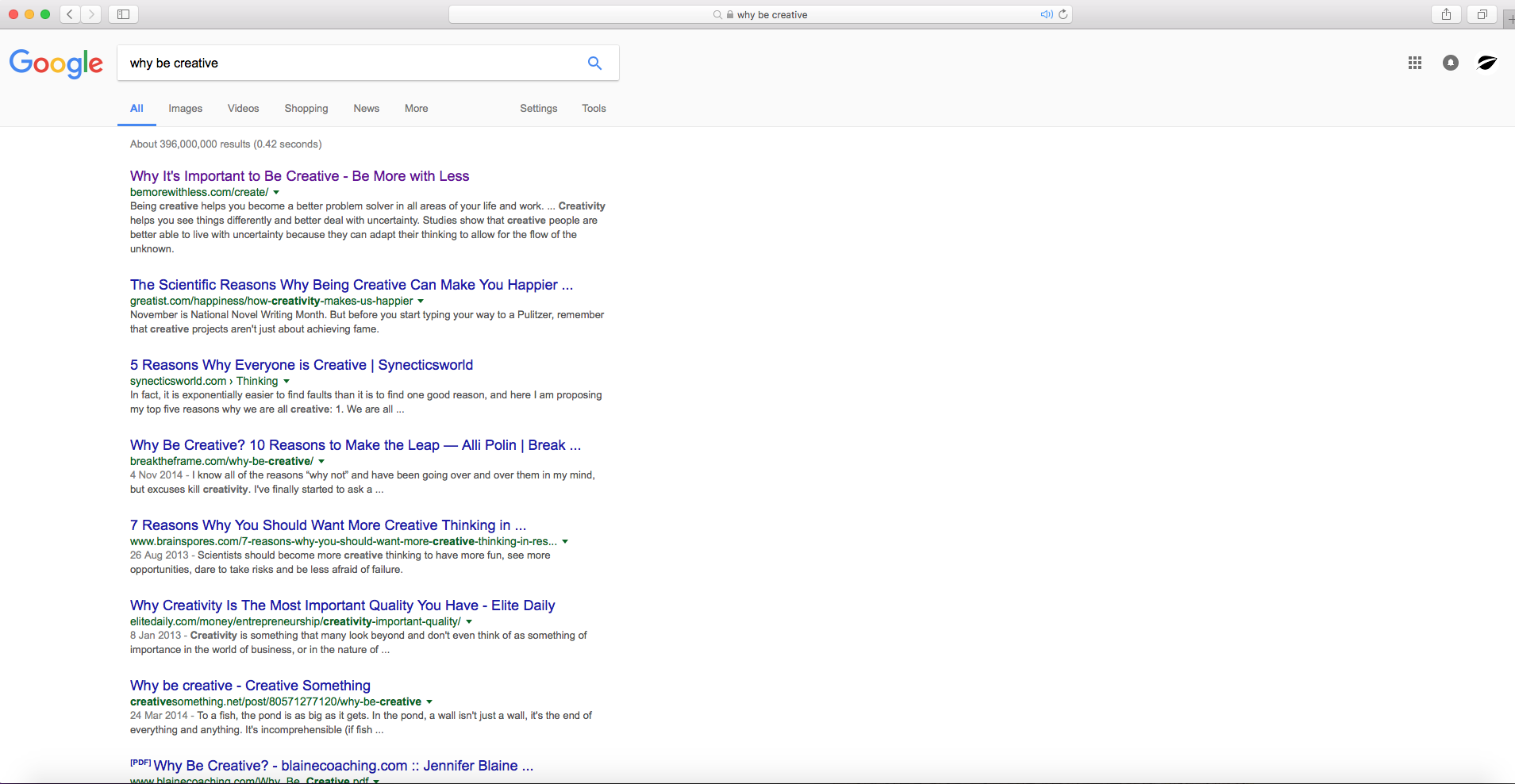1515x784 pixels.
Task: Open 'Why be creative - Creative Something' result
Action: click(x=250, y=686)
